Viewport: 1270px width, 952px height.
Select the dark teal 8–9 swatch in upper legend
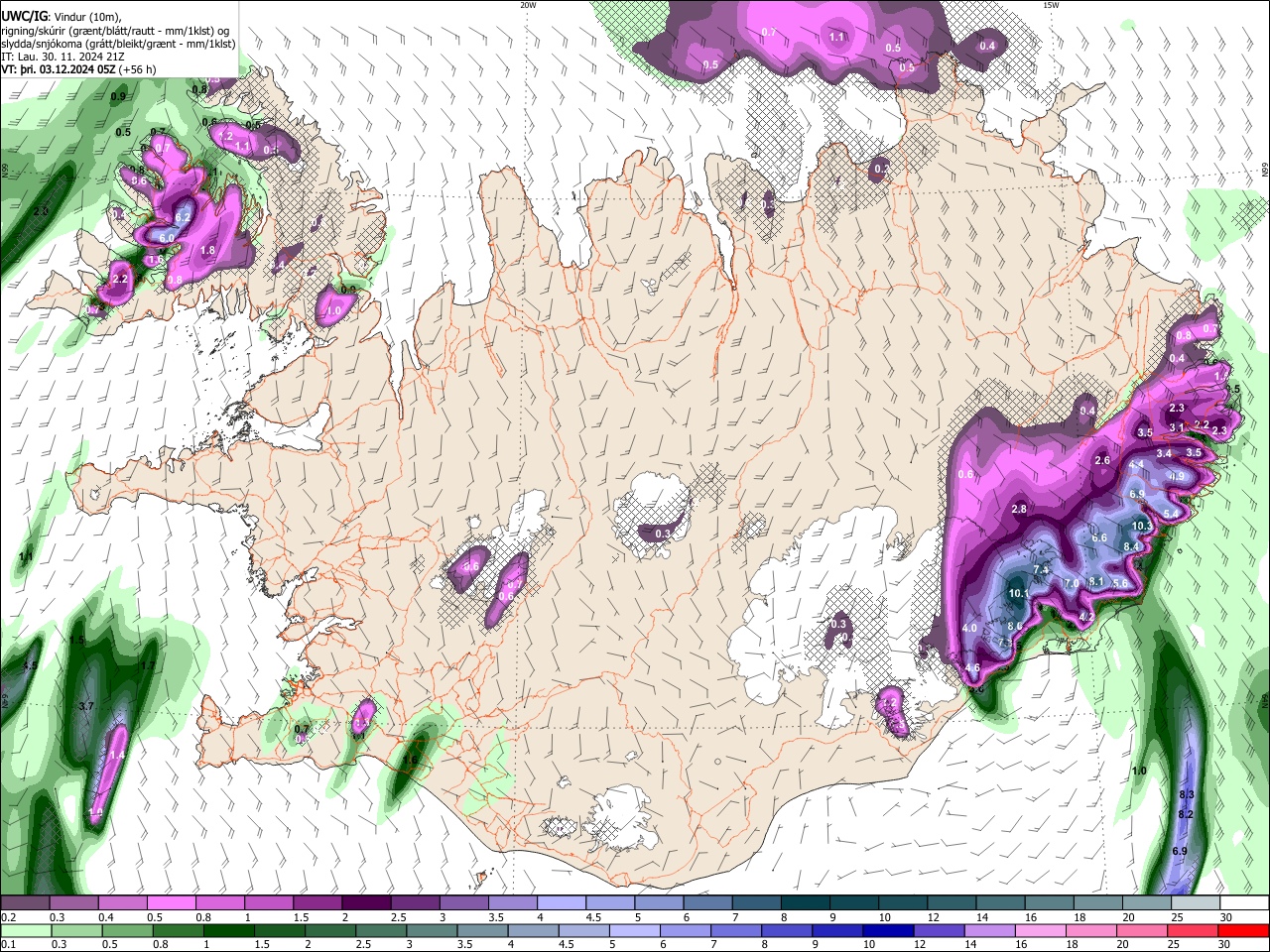(804, 903)
